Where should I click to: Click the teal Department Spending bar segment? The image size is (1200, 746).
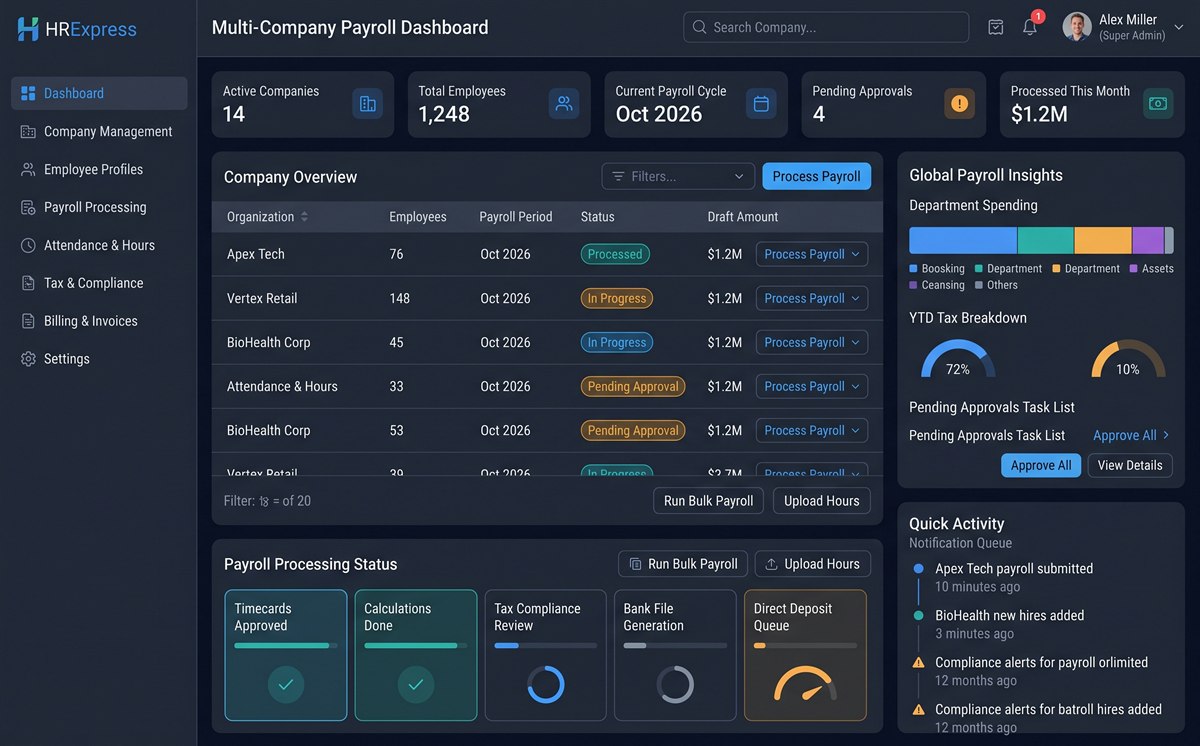[1046, 240]
